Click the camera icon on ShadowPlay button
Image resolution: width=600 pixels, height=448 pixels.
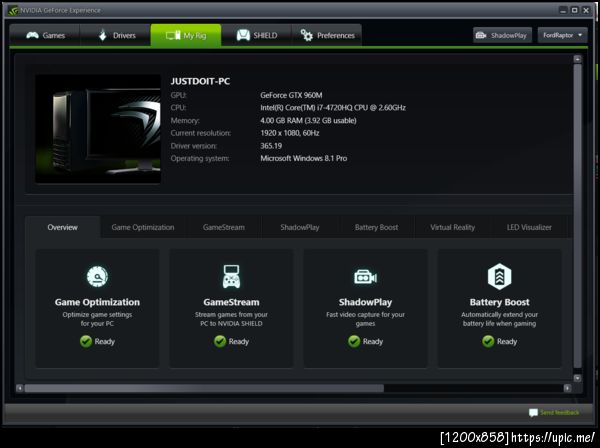[481, 36]
